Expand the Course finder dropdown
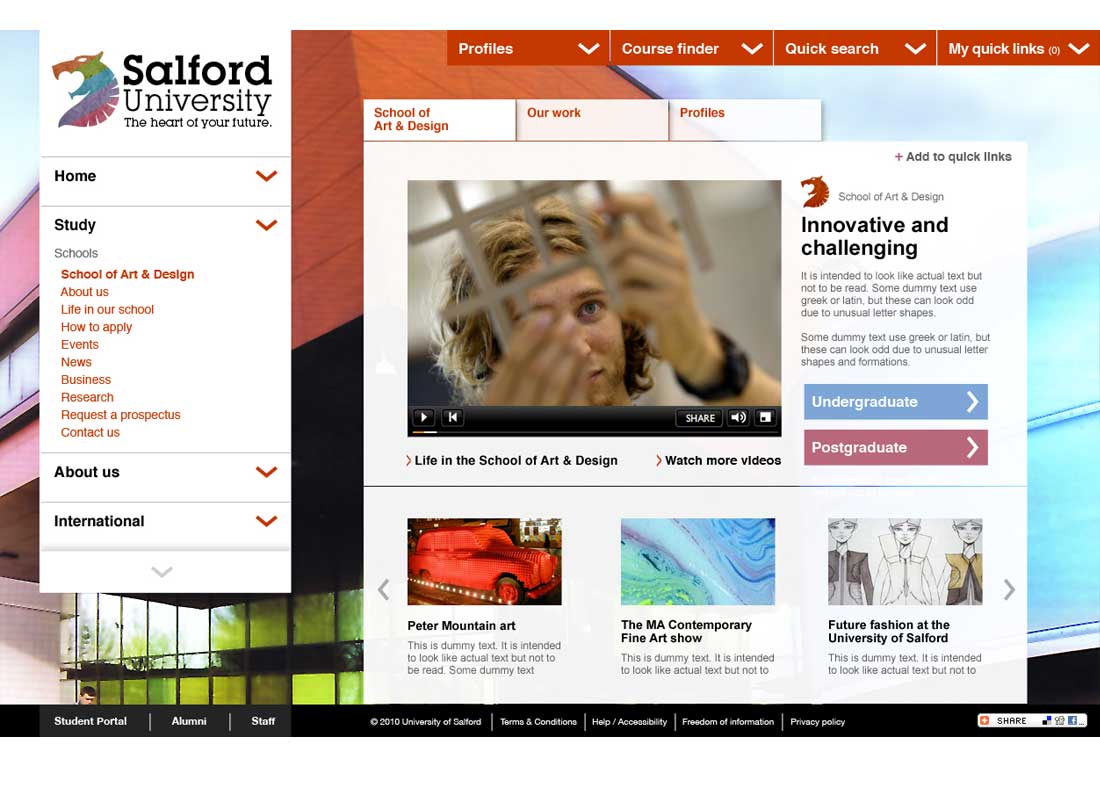1100x800 pixels. click(x=692, y=48)
